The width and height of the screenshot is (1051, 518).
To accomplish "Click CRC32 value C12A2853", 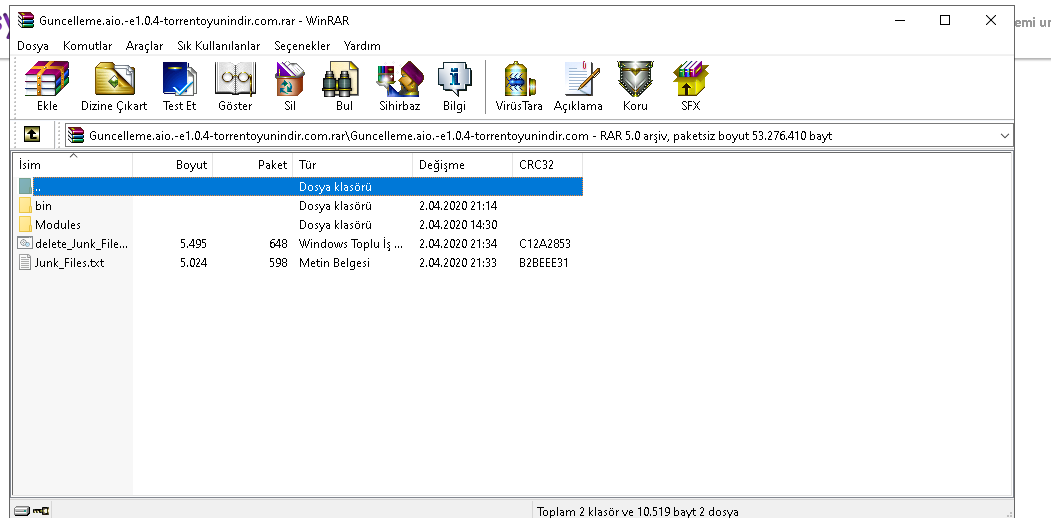I will [544, 244].
